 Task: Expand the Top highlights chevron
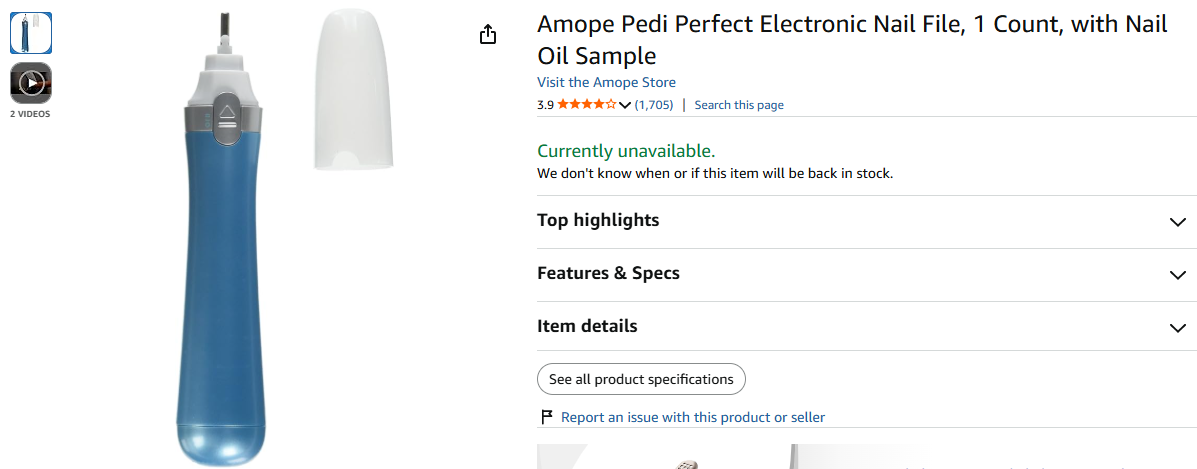click(1178, 222)
